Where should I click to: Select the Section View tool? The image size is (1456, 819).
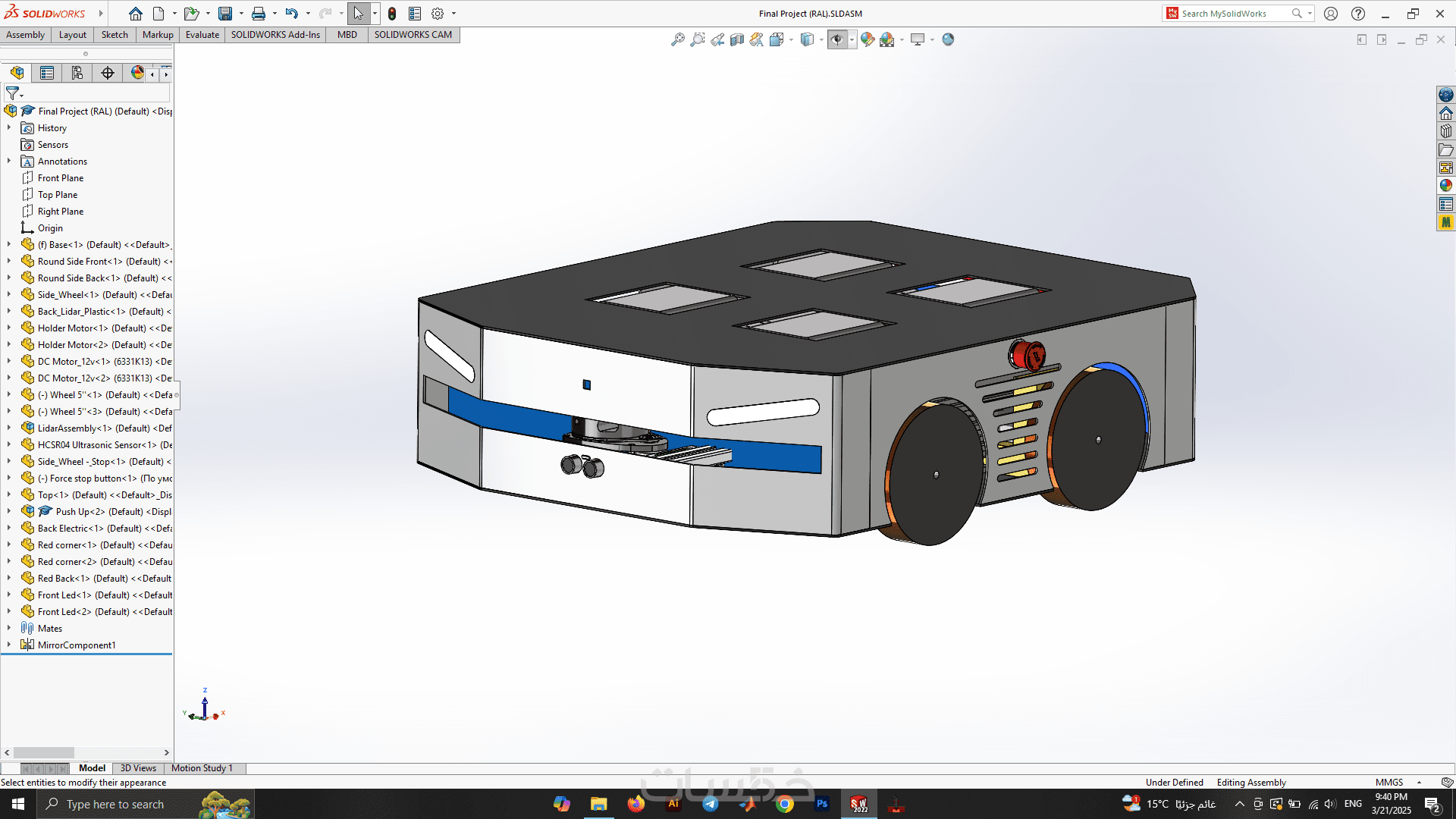[x=737, y=39]
